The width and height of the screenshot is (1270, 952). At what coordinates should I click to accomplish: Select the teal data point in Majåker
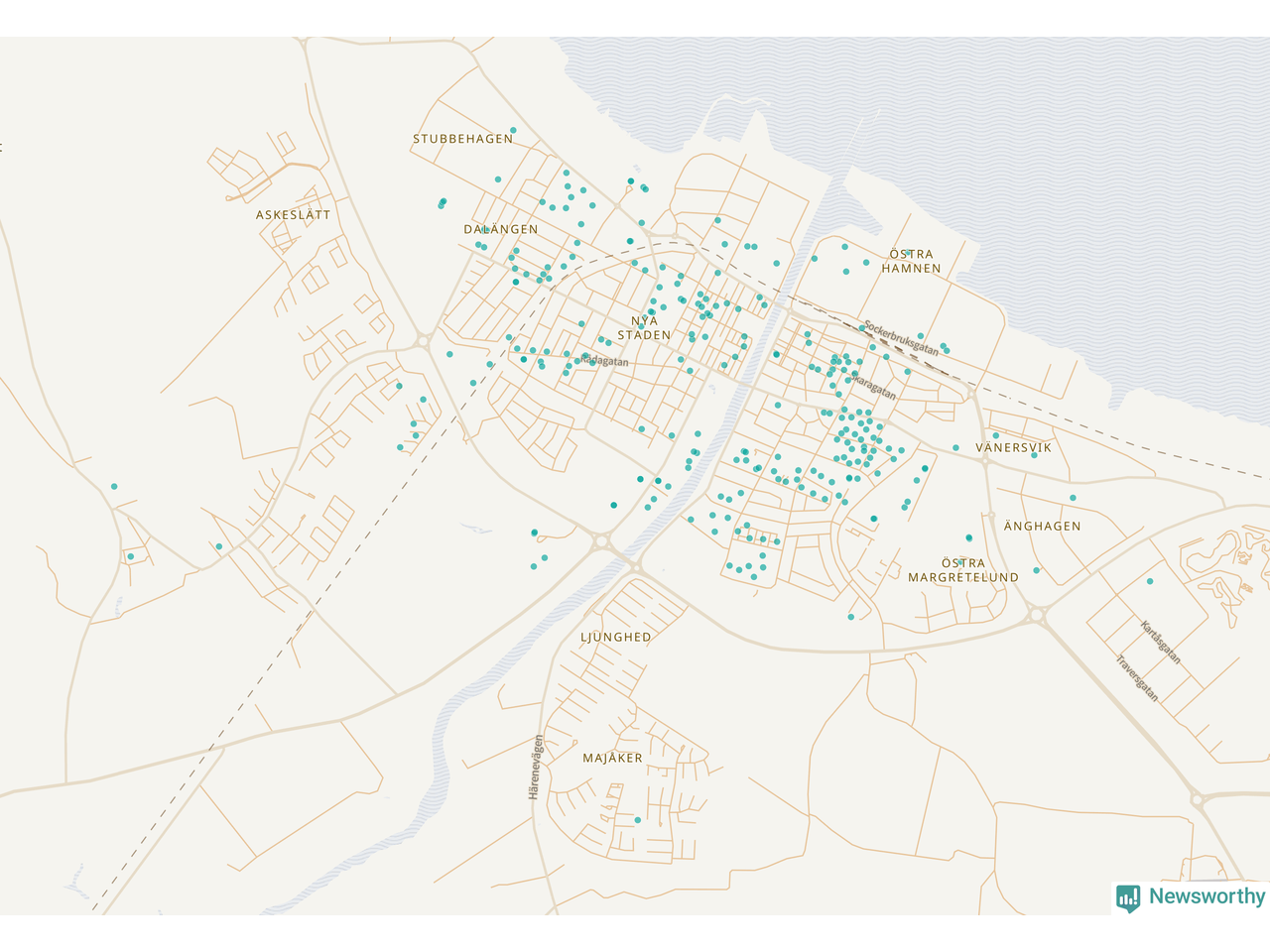pos(637,820)
